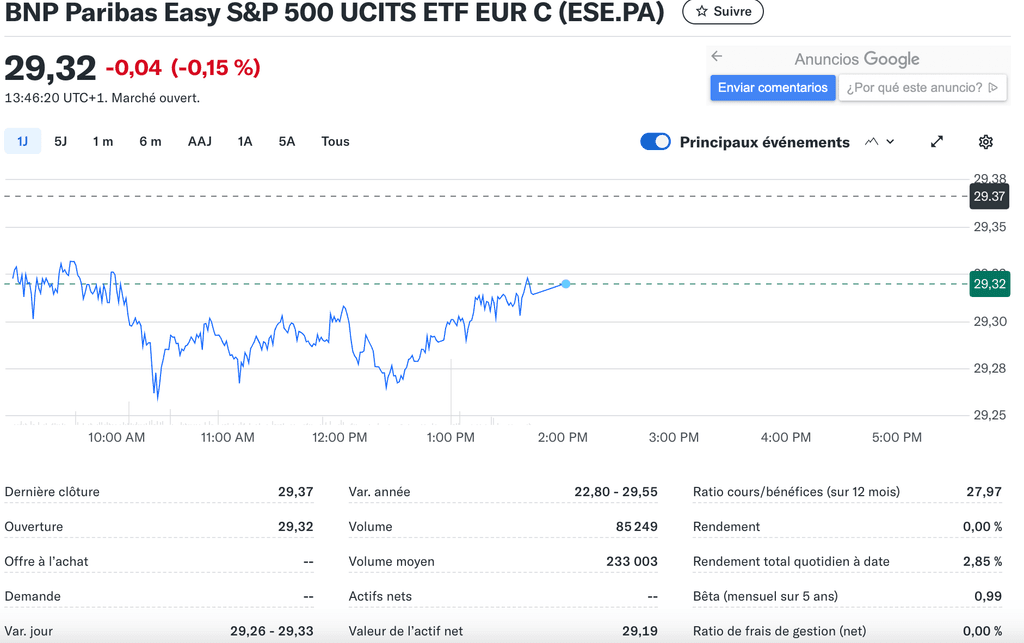Disable the Principaux événements toggle
Viewport: 1024px width, 643px height.
click(x=655, y=141)
